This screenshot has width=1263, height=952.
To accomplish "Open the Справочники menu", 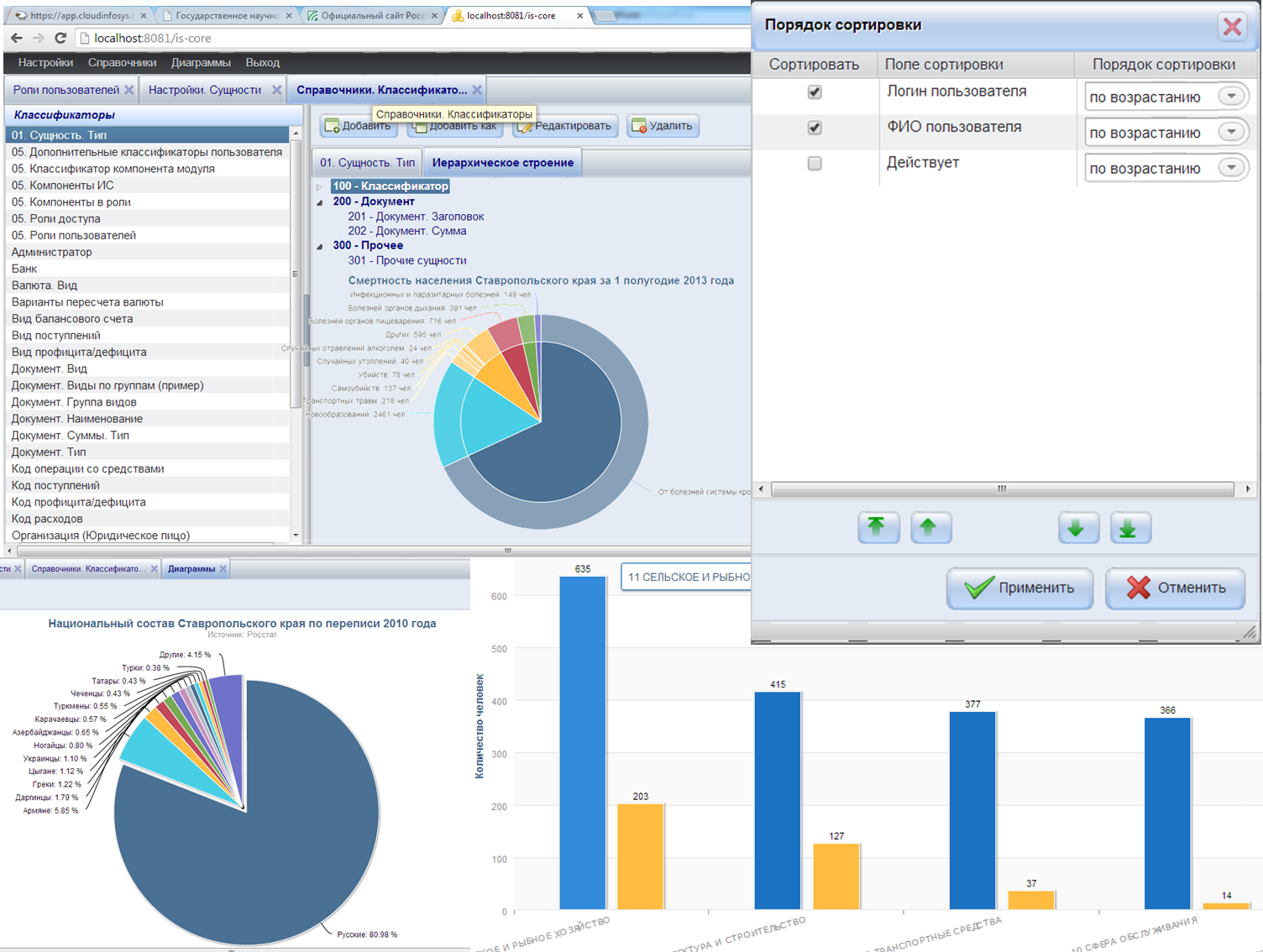I will click(122, 63).
